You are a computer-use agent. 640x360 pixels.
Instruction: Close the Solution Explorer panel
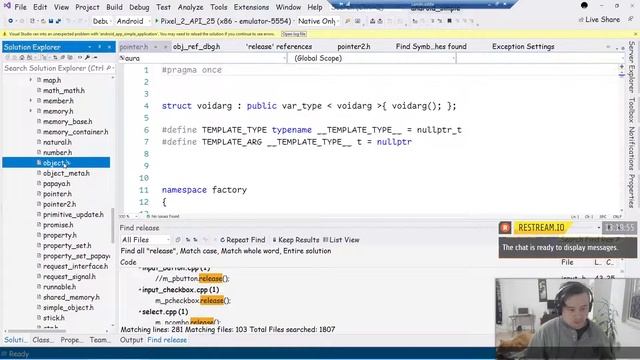[x=109, y=47]
